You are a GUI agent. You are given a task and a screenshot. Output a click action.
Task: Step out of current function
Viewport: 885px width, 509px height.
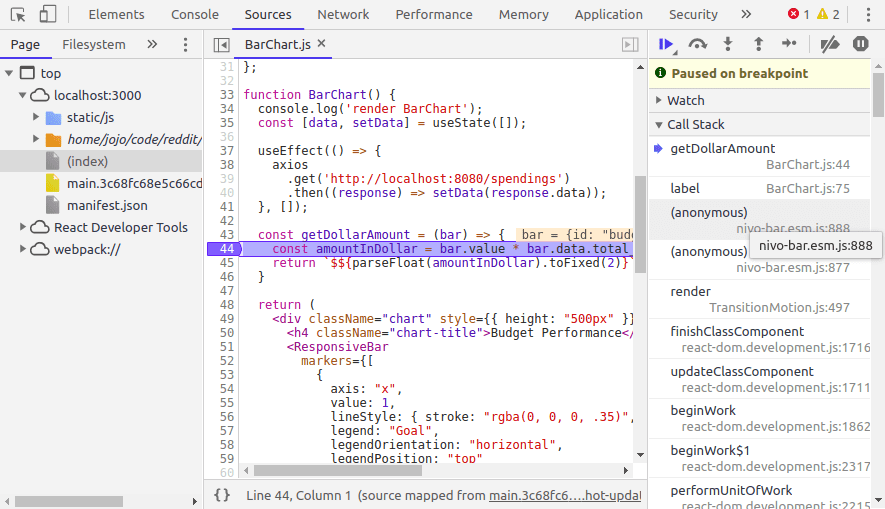(x=759, y=44)
